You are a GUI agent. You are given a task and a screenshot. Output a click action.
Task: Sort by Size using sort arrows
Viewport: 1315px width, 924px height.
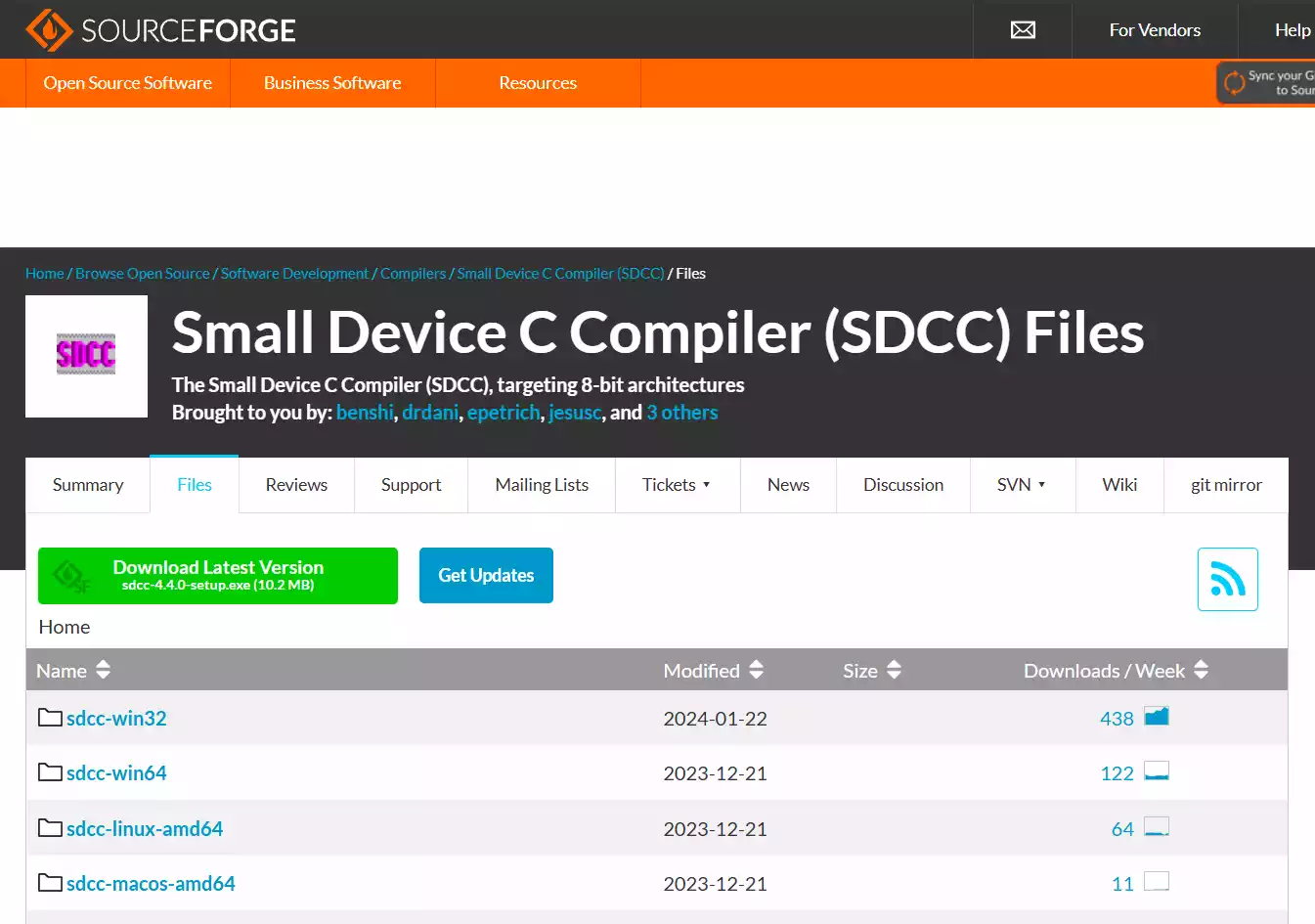coord(894,670)
